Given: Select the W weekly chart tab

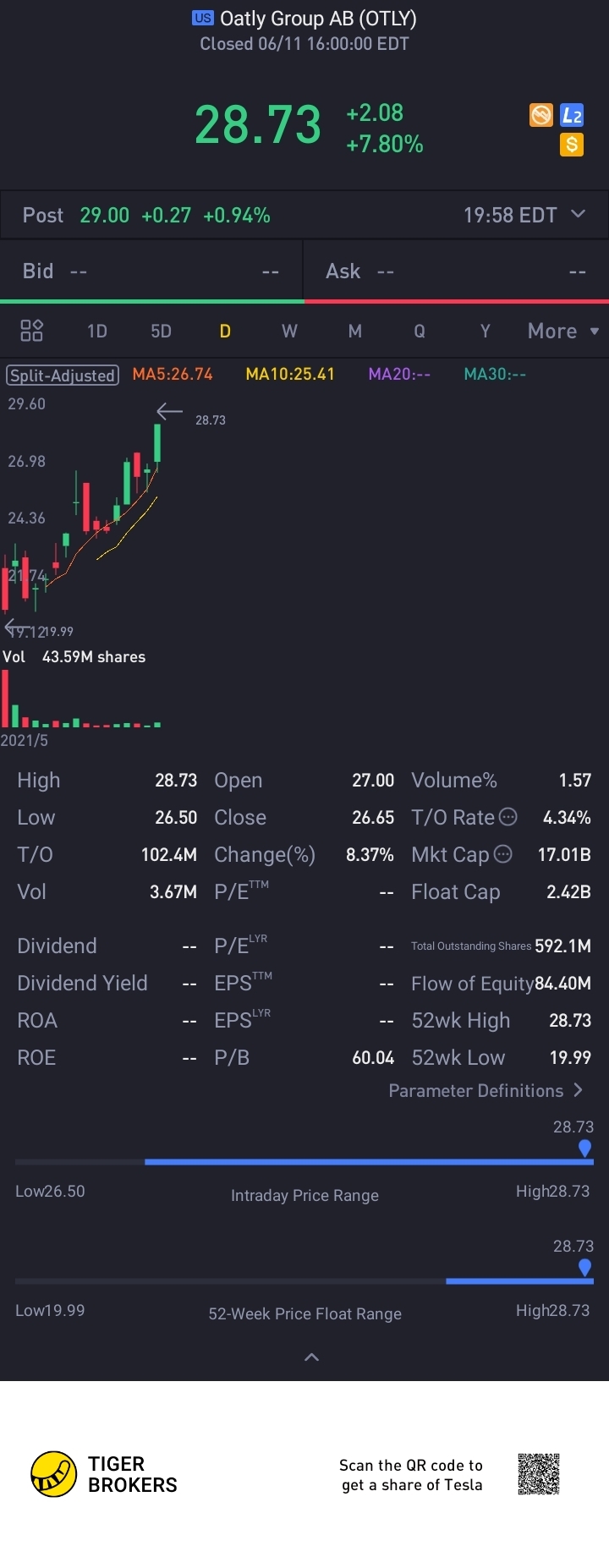Looking at the screenshot, I should click(289, 331).
